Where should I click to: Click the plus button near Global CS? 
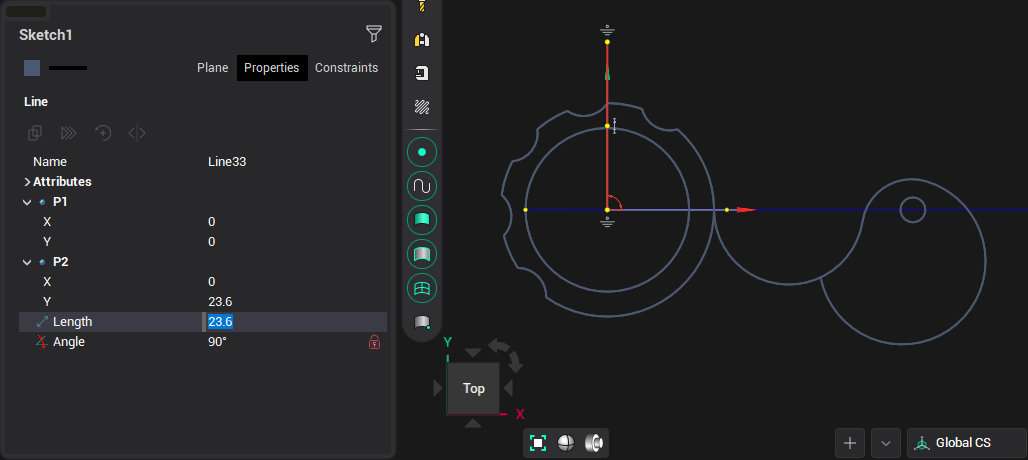tap(850, 443)
